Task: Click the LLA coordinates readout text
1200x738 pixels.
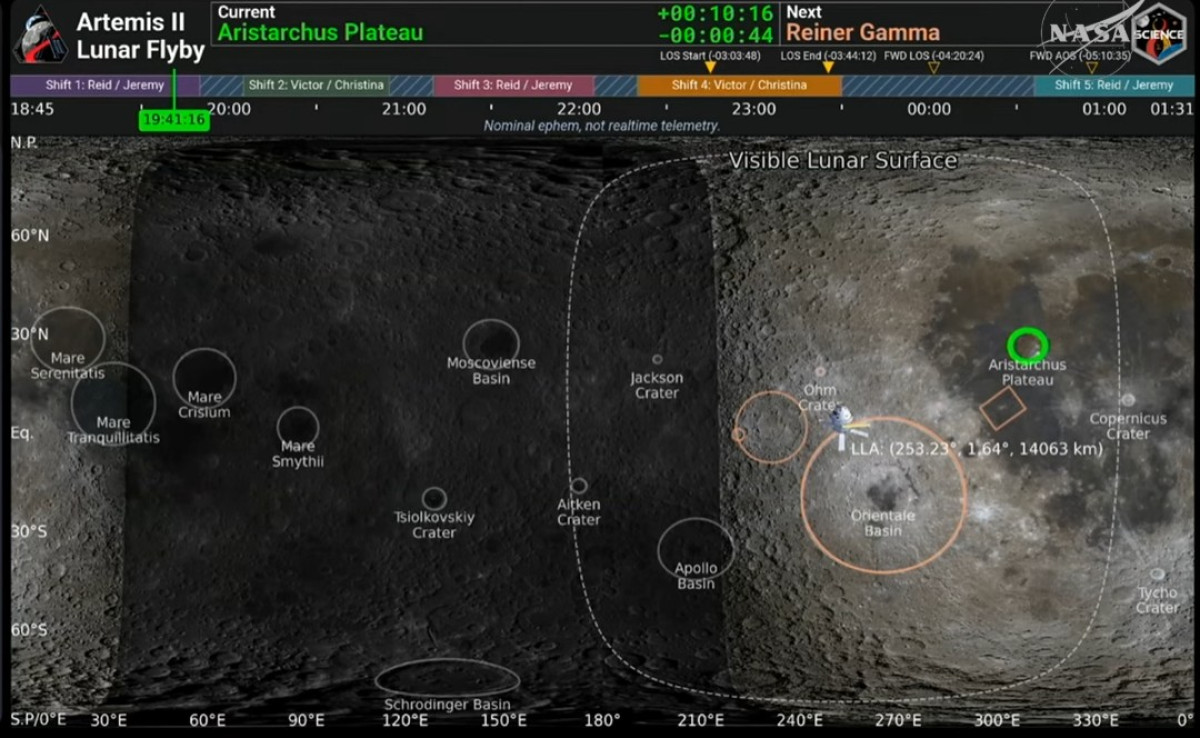Action: [976, 449]
